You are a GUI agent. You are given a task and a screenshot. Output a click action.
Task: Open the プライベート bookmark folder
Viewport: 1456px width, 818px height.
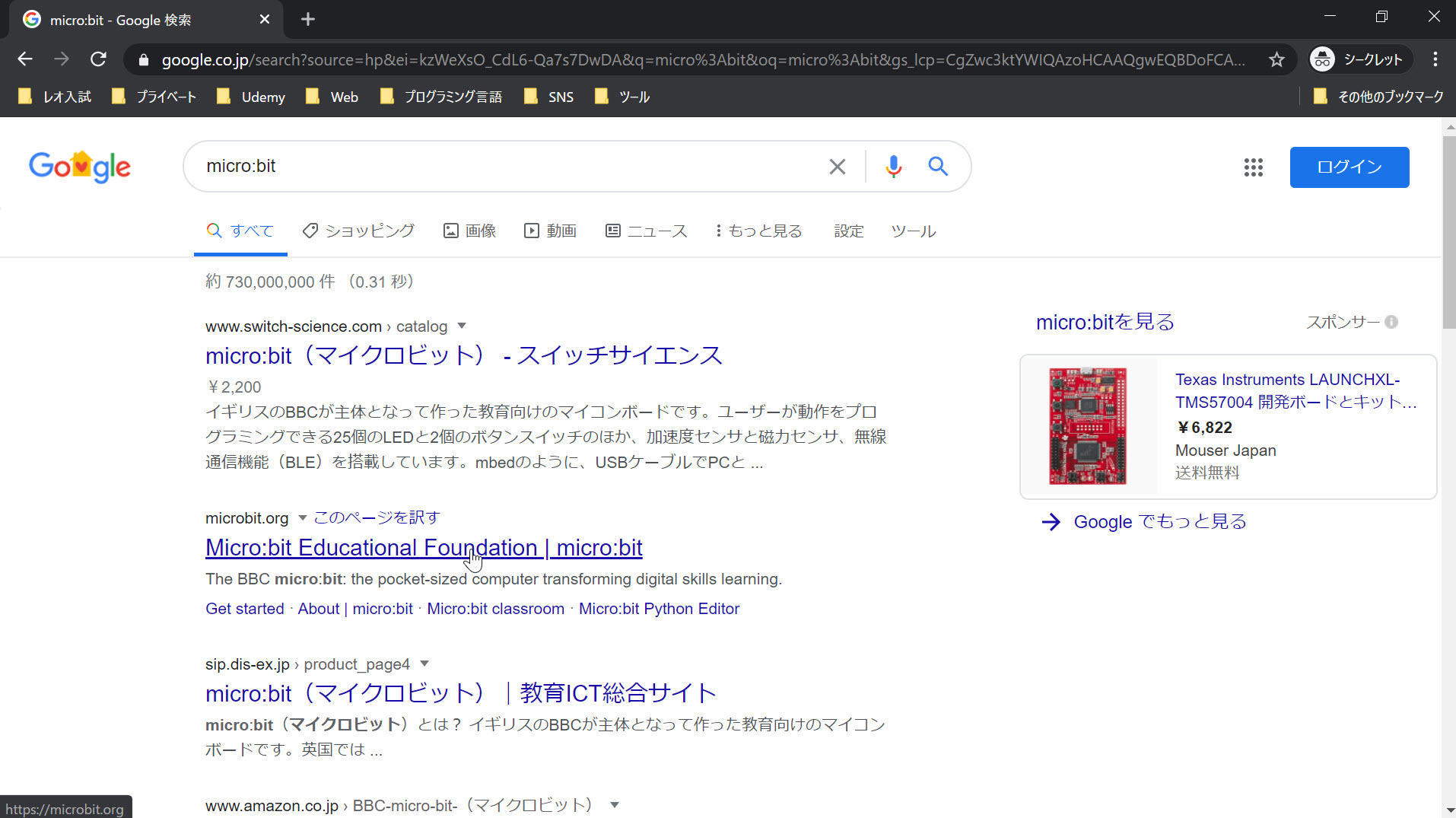154,97
